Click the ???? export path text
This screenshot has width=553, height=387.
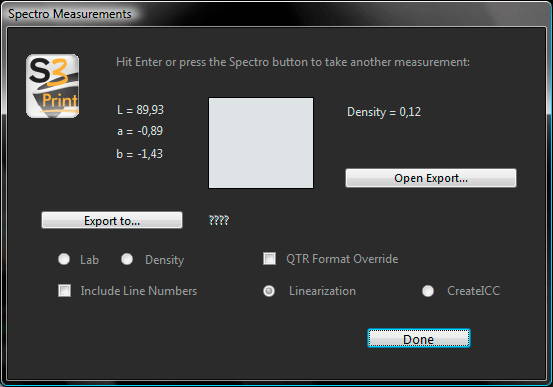[219, 220]
